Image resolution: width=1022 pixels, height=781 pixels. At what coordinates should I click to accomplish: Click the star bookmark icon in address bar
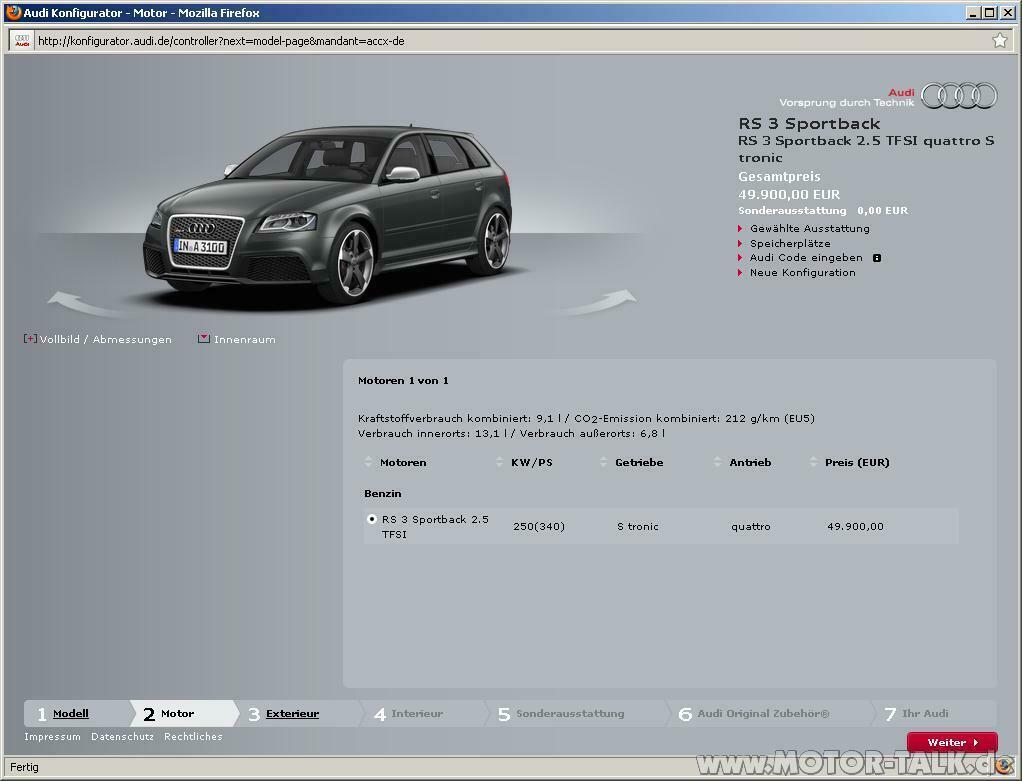999,41
